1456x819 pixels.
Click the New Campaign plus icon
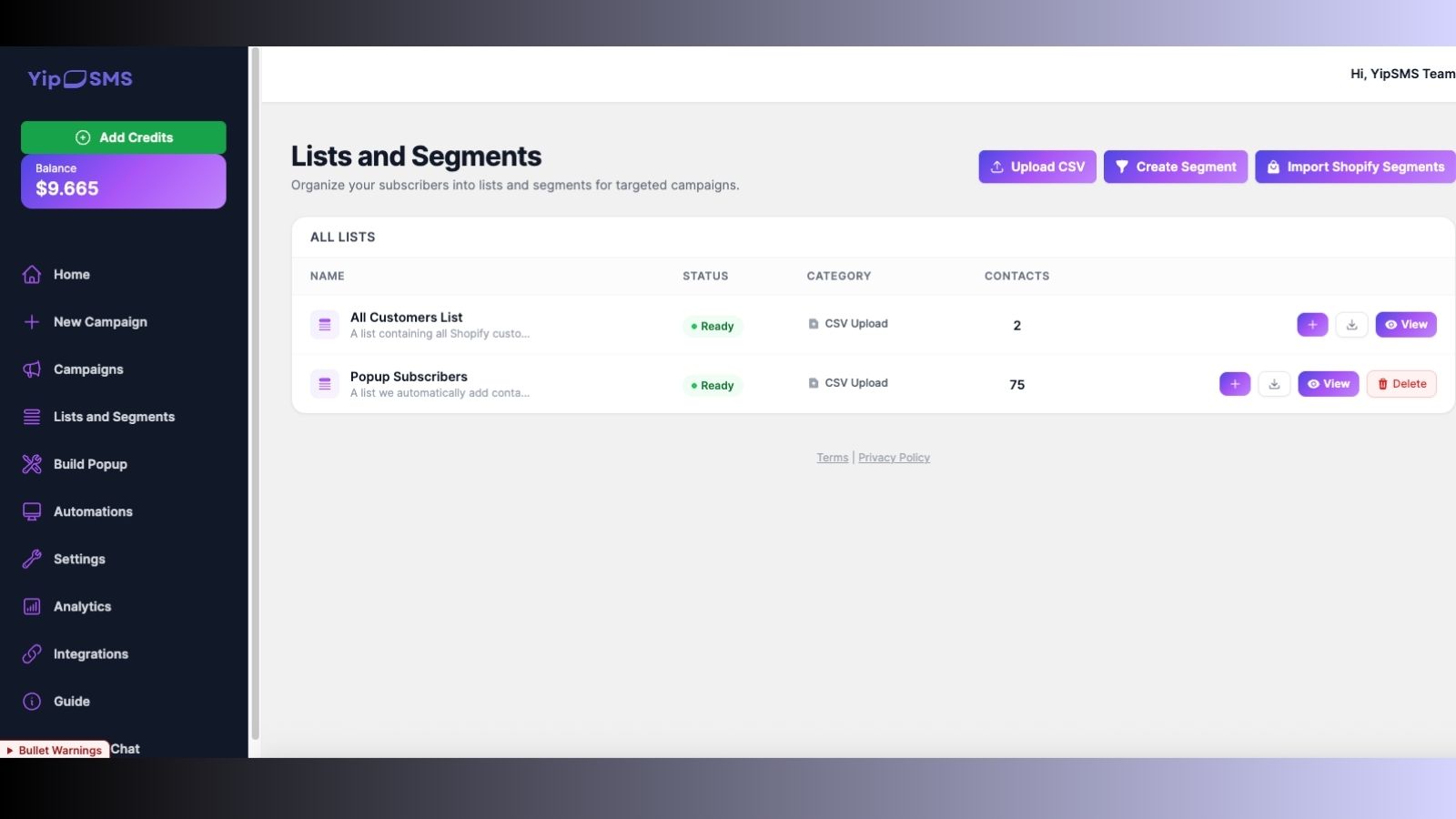coord(32,322)
